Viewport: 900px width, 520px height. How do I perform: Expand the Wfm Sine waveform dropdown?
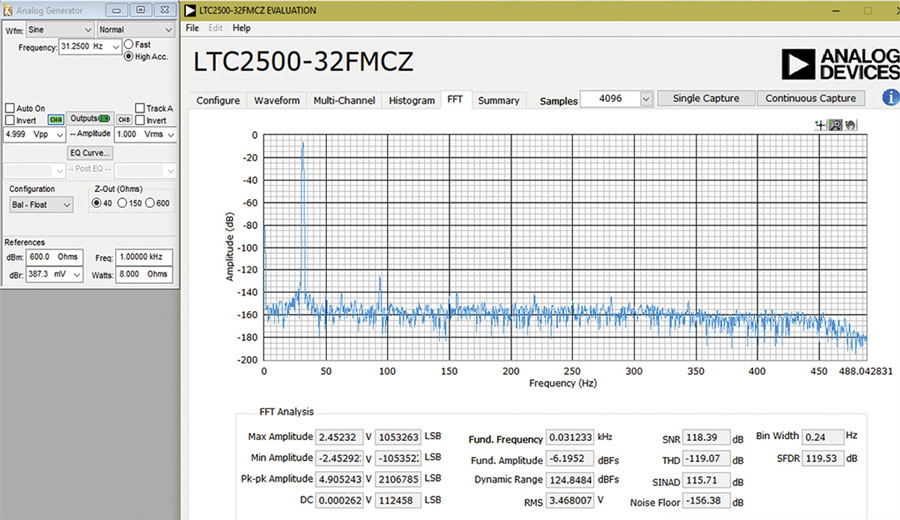coord(60,30)
